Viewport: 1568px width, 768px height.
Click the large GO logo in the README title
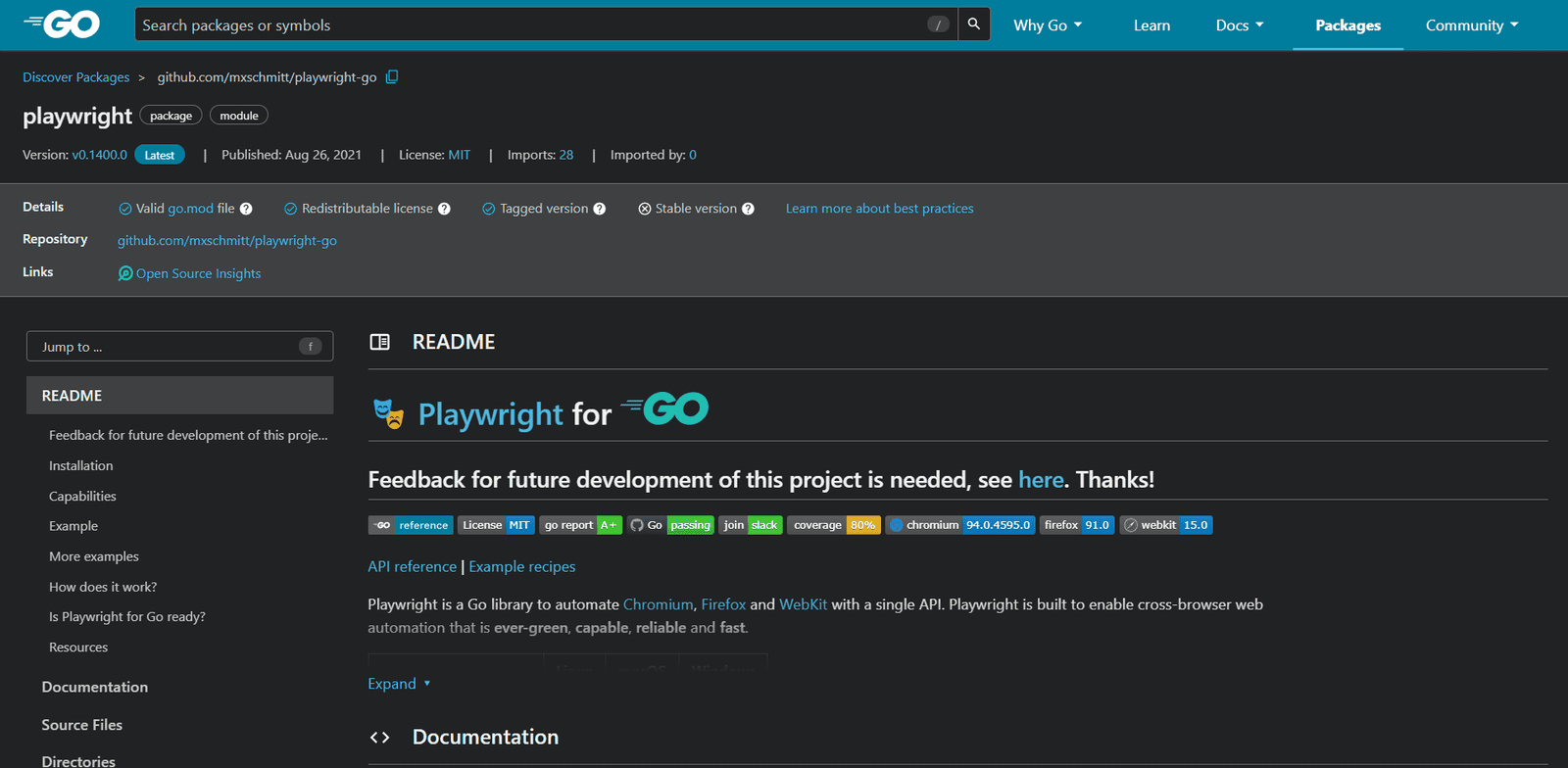coord(664,408)
